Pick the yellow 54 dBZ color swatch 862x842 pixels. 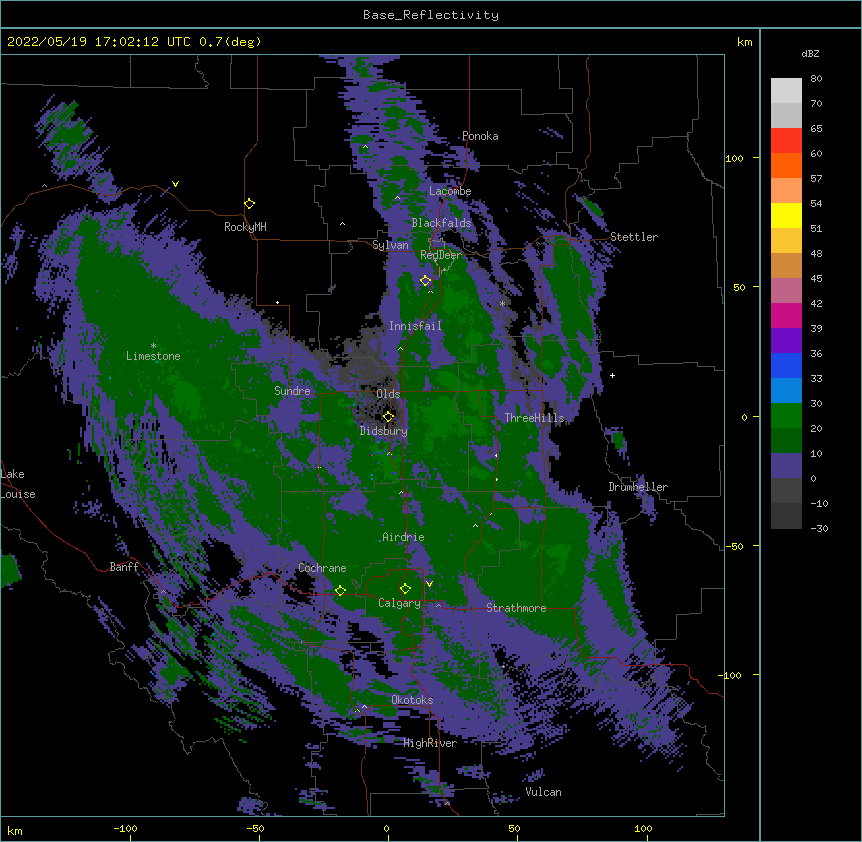[x=786, y=215]
